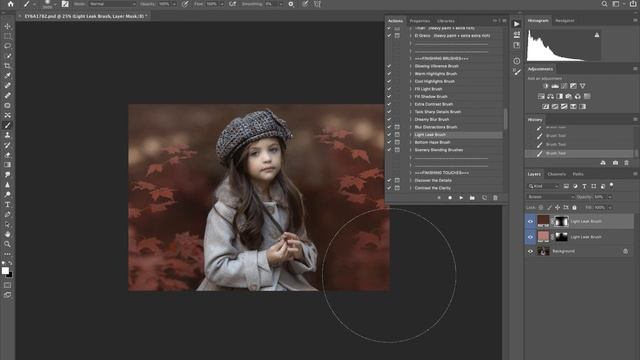Viewport: 640px width, 360px height.
Task: Select the Horizontal Type tool
Action: tap(7, 204)
